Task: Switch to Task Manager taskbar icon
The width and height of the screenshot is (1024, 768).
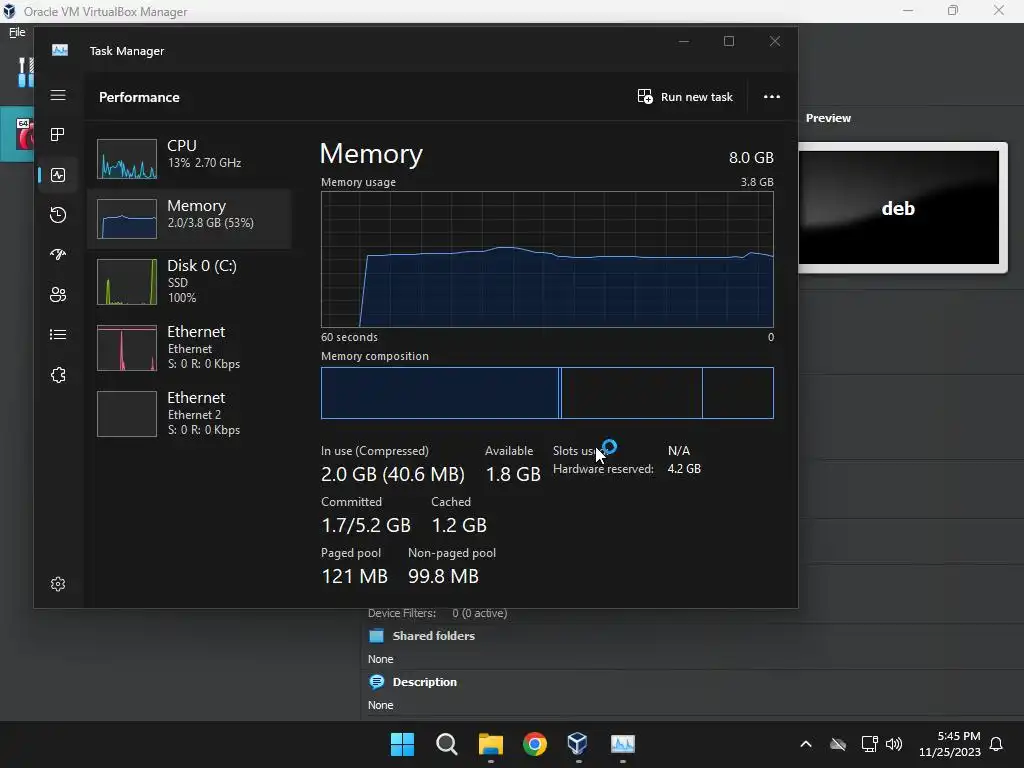Action: pos(622,744)
